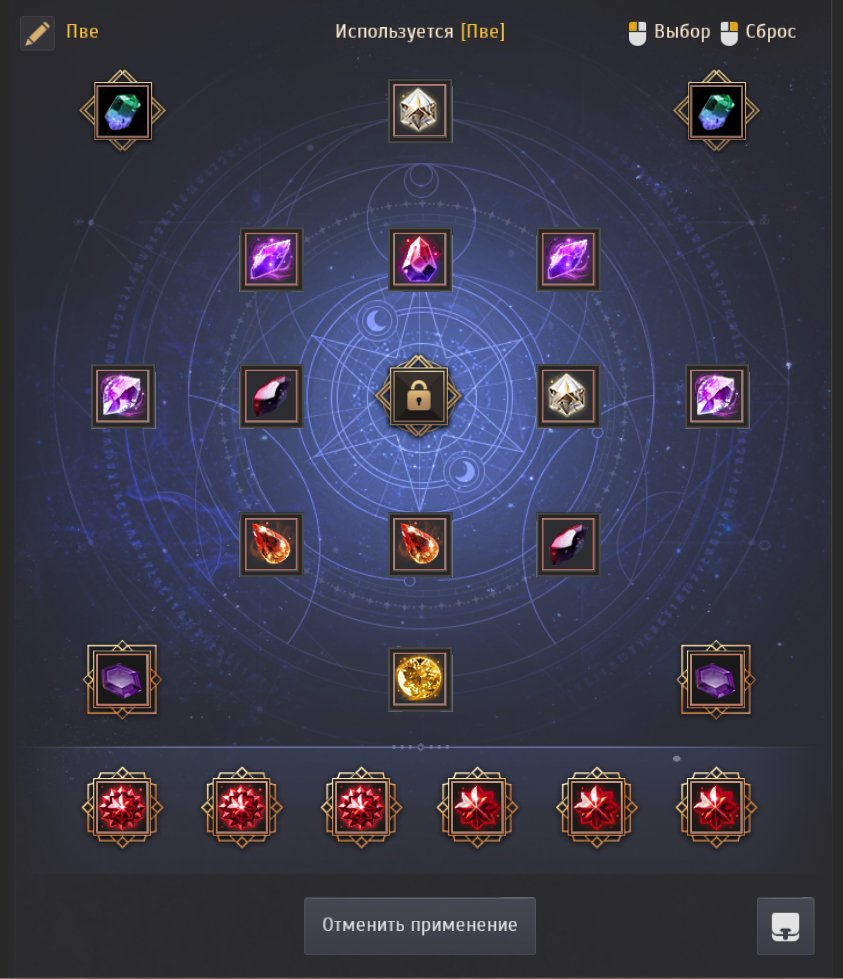843x979 pixels.
Task: Click the first red spiky gem in bottom row
Action: click(122, 807)
